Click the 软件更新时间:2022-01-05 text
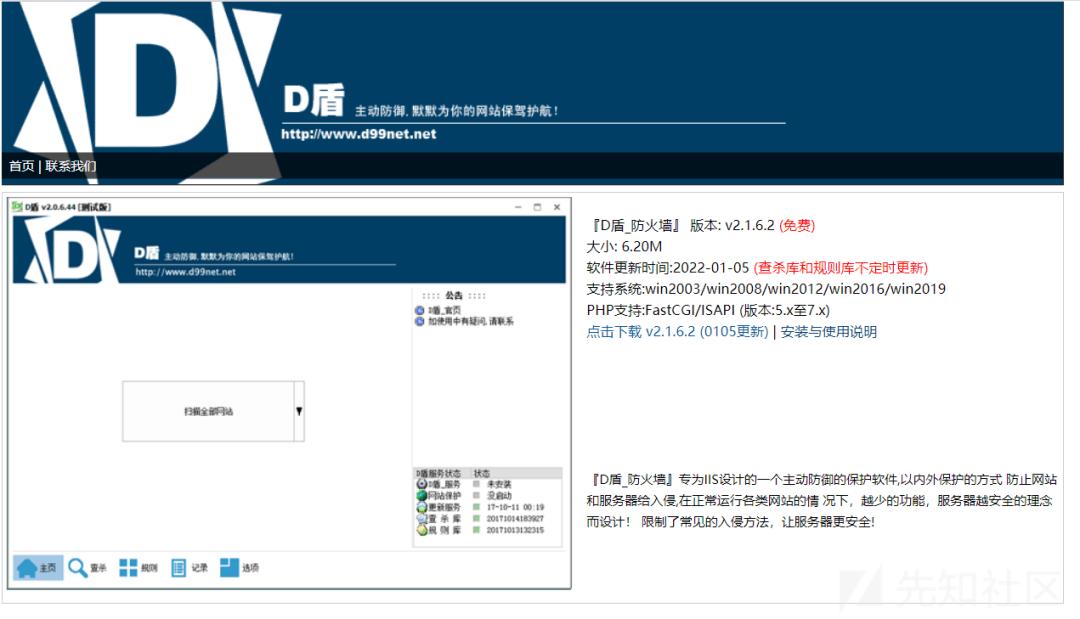 point(667,268)
